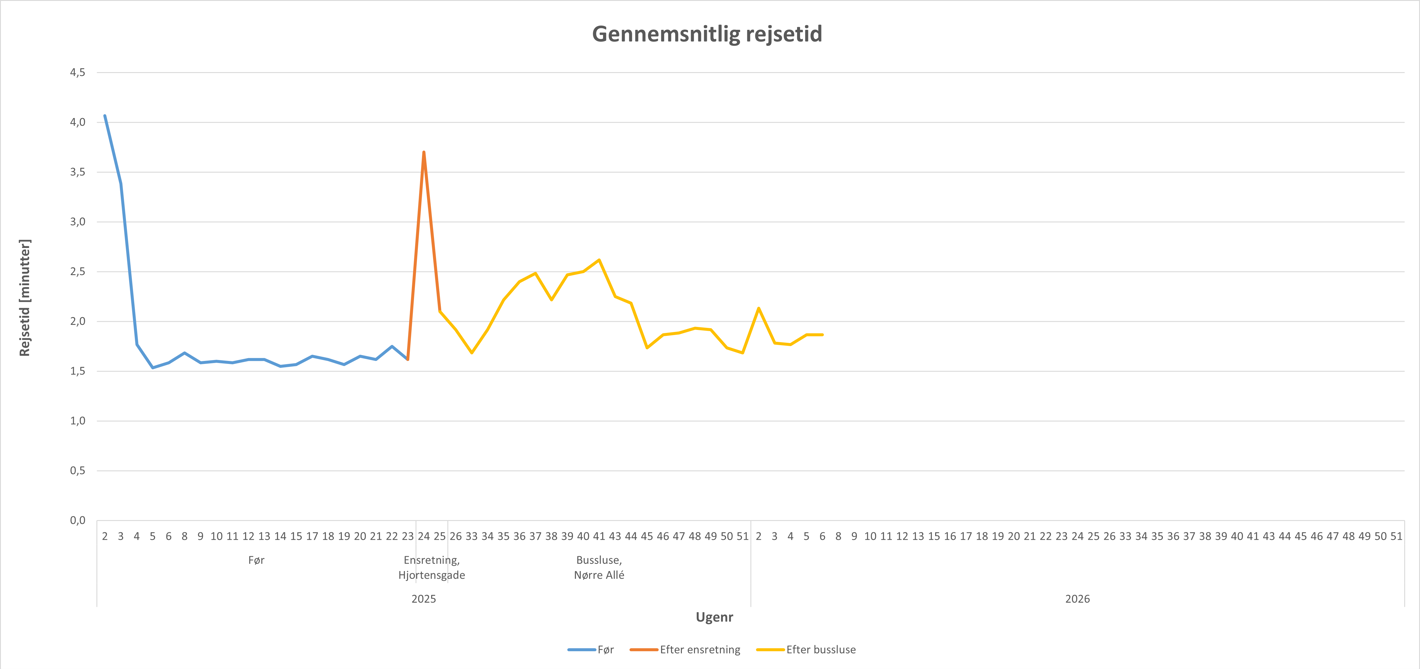Click the 'Efter ensretning' legend entry text
The width and height of the screenshot is (1420, 669).
click(x=700, y=650)
